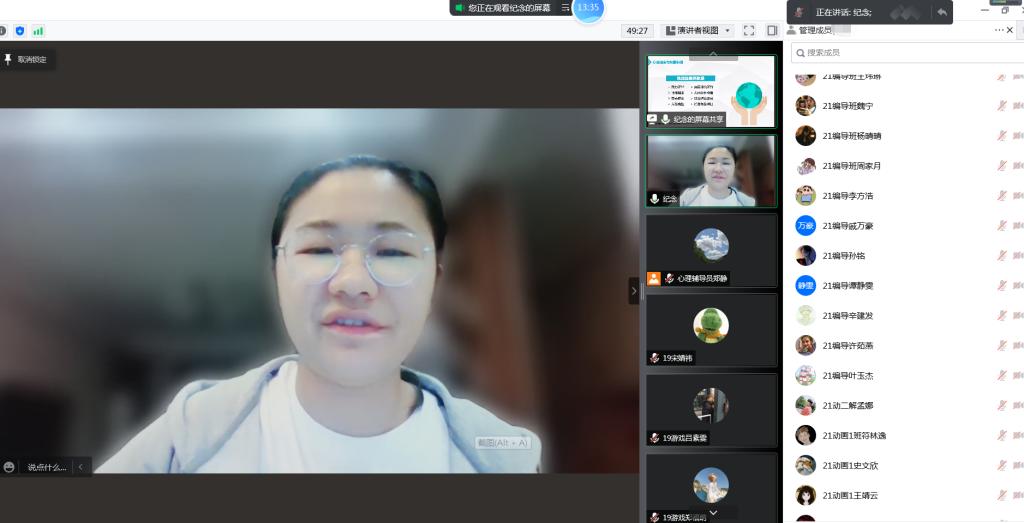Click the blue security shield icon
This screenshot has width=1024, height=523.
pyautogui.click(x=20, y=31)
